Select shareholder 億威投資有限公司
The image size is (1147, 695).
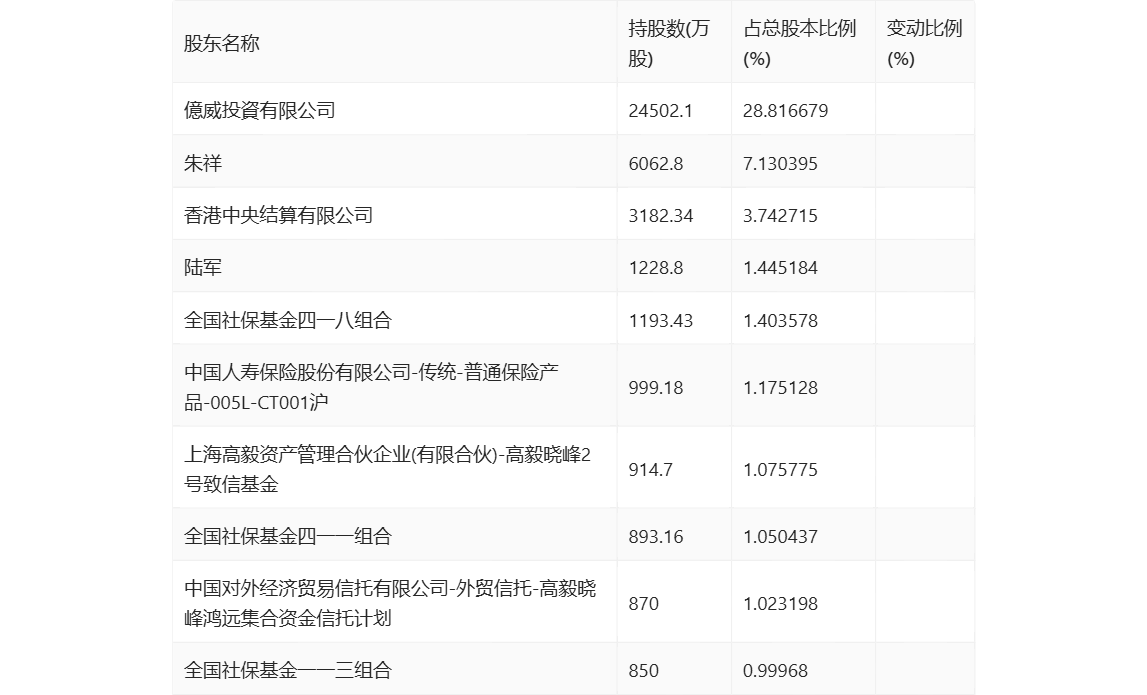pos(260,110)
